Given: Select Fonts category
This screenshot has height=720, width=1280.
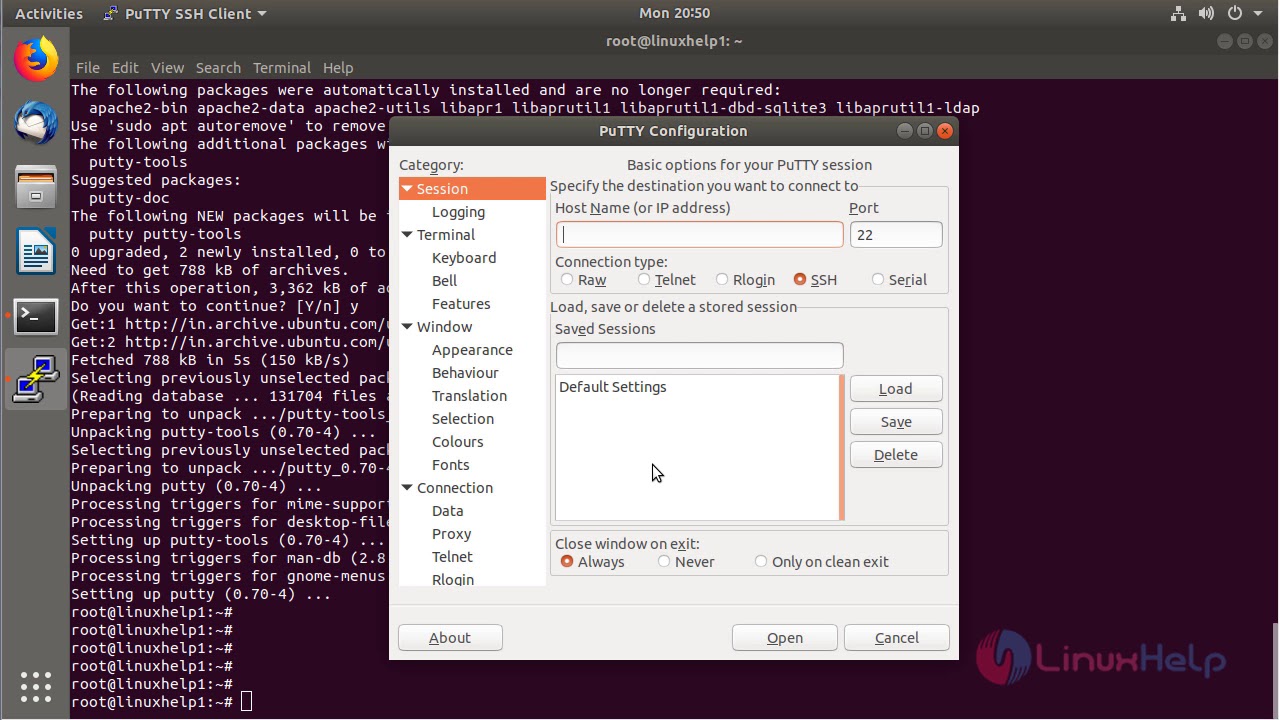Looking at the screenshot, I should click(x=451, y=465).
